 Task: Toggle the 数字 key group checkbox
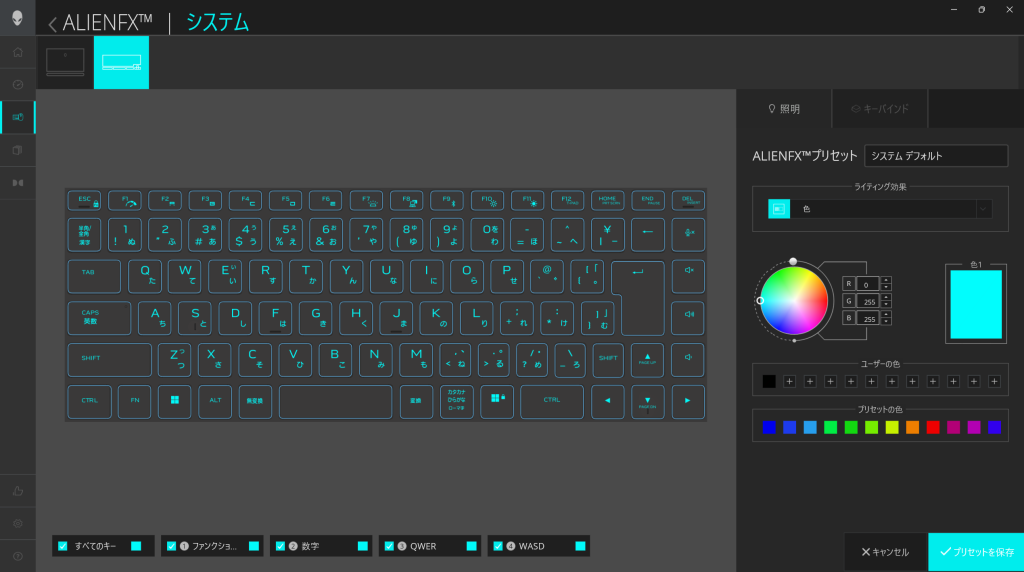(280, 546)
